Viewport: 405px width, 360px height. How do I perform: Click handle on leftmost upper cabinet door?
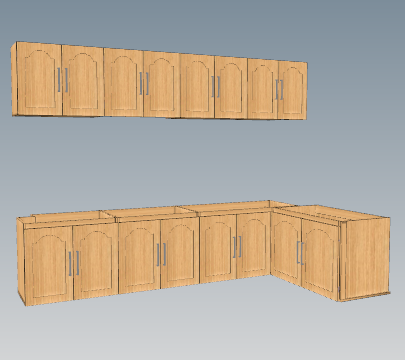coord(59,80)
